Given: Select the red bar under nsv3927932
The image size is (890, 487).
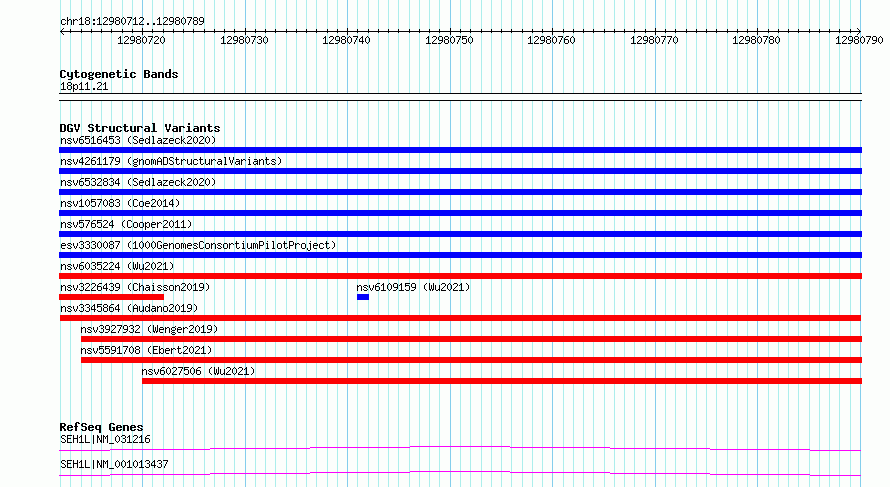Looking at the screenshot, I should pos(471,339).
